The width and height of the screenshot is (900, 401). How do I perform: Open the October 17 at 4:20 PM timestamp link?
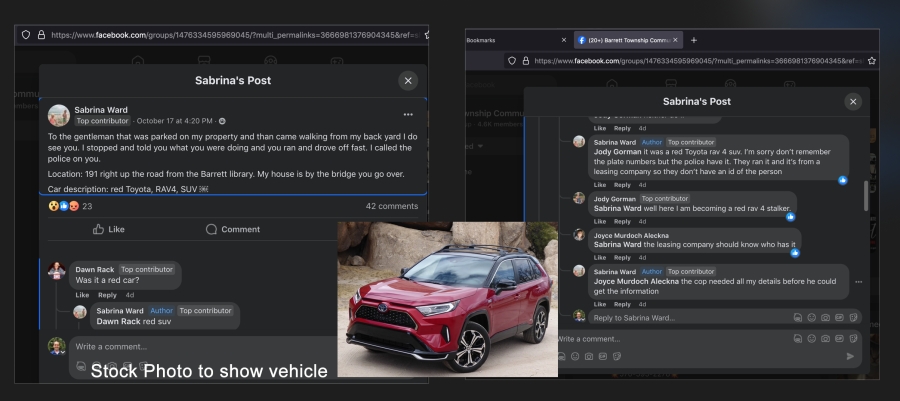click(174, 121)
